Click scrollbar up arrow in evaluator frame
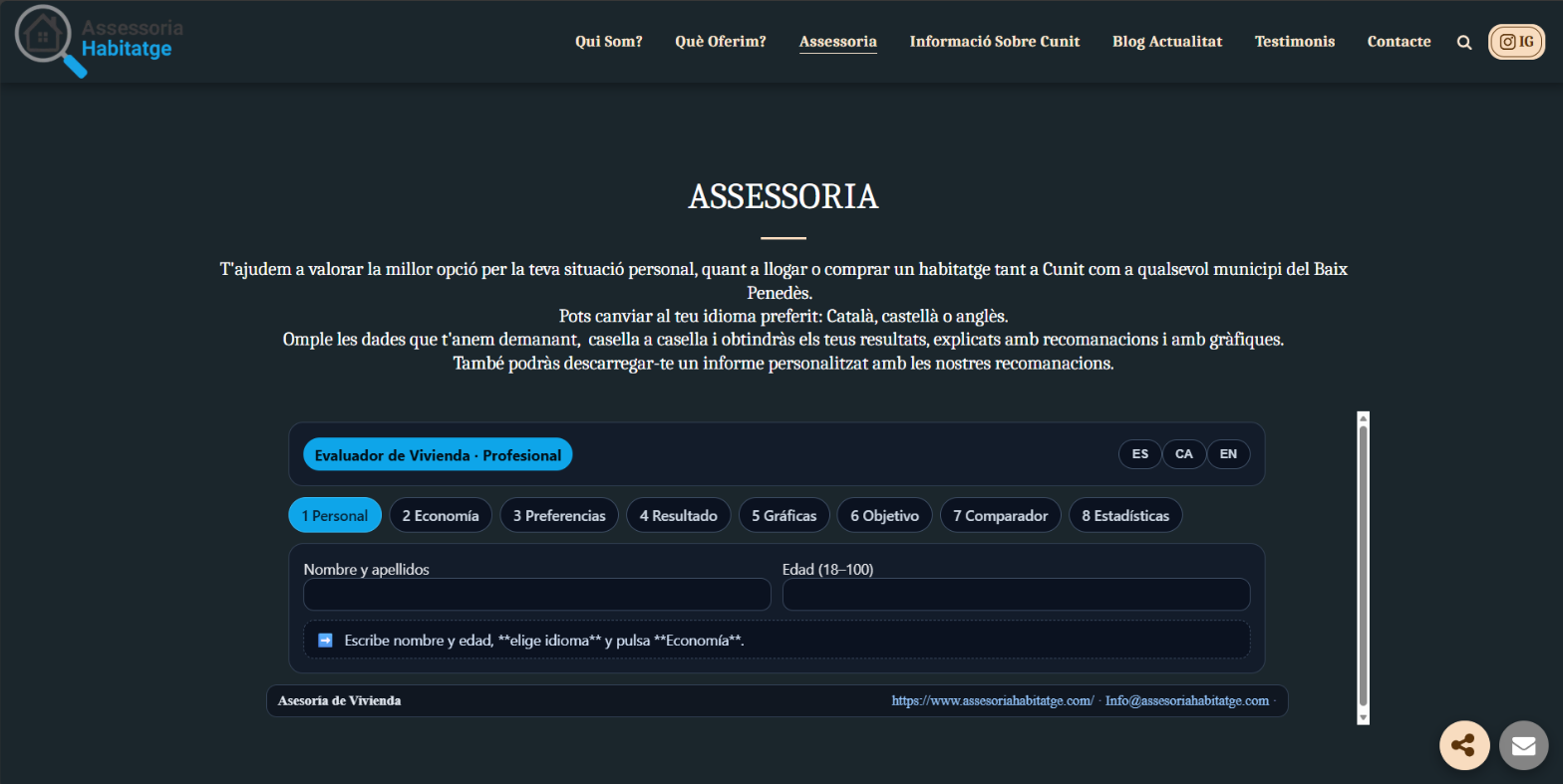The image size is (1563, 784). [1363, 418]
